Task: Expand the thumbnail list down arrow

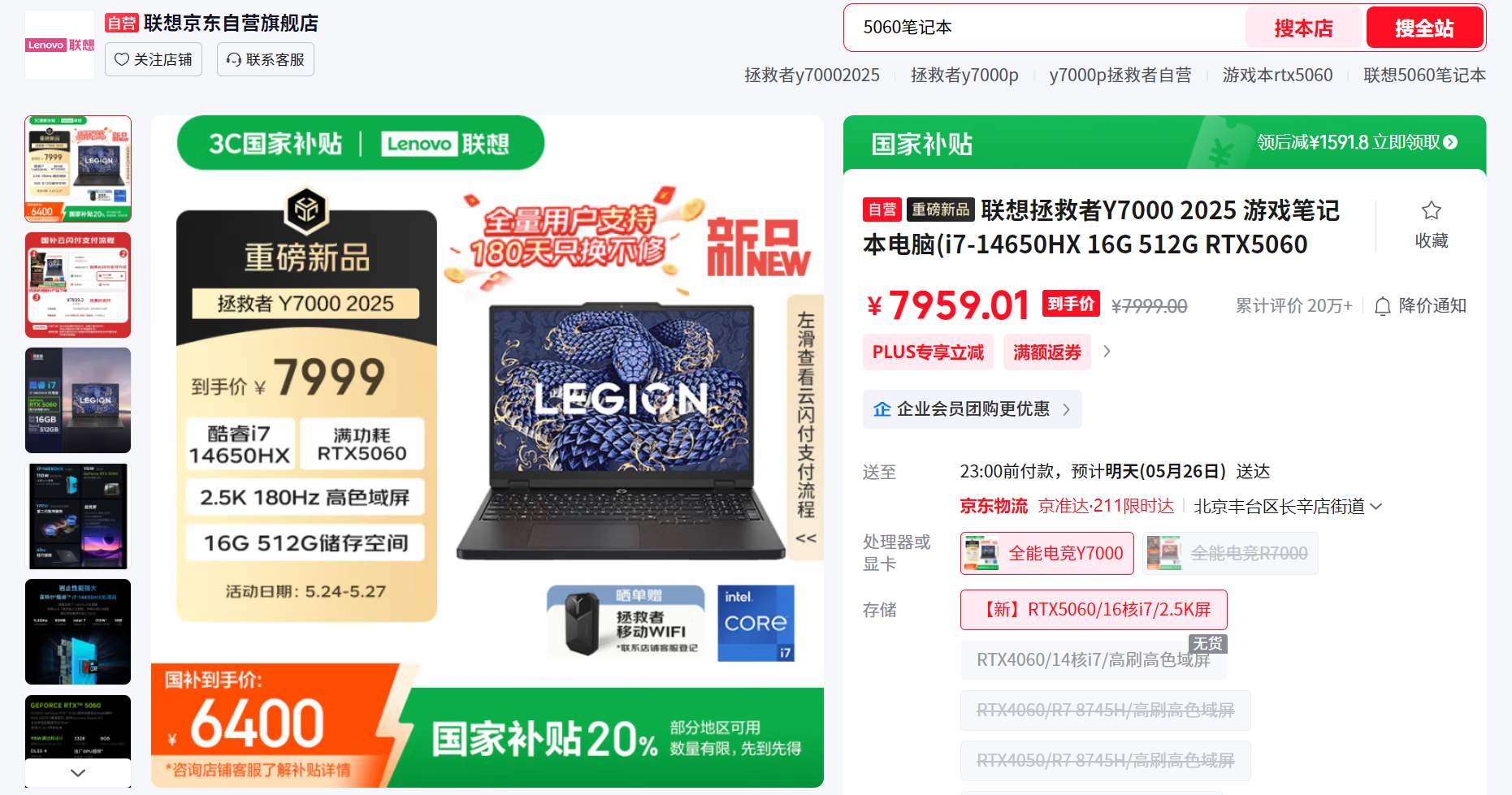Action: tap(78, 773)
